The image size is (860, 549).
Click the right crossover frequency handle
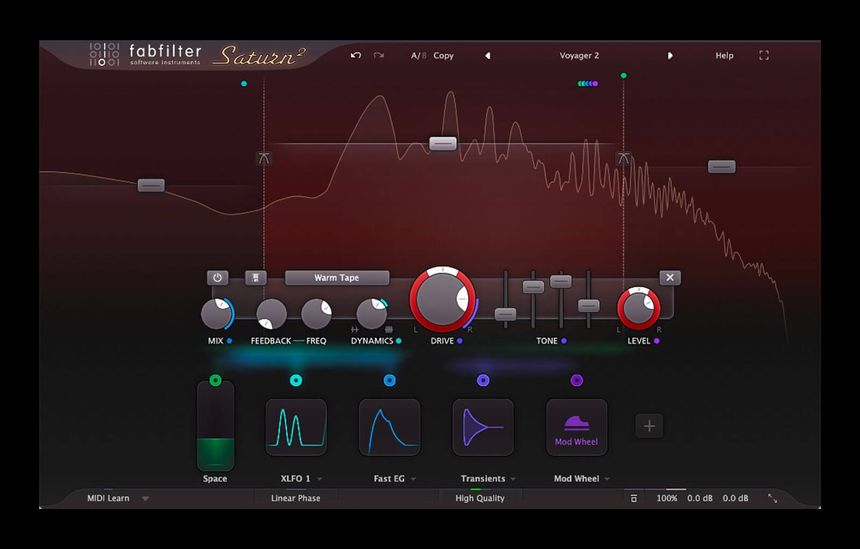tap(624, 159)
